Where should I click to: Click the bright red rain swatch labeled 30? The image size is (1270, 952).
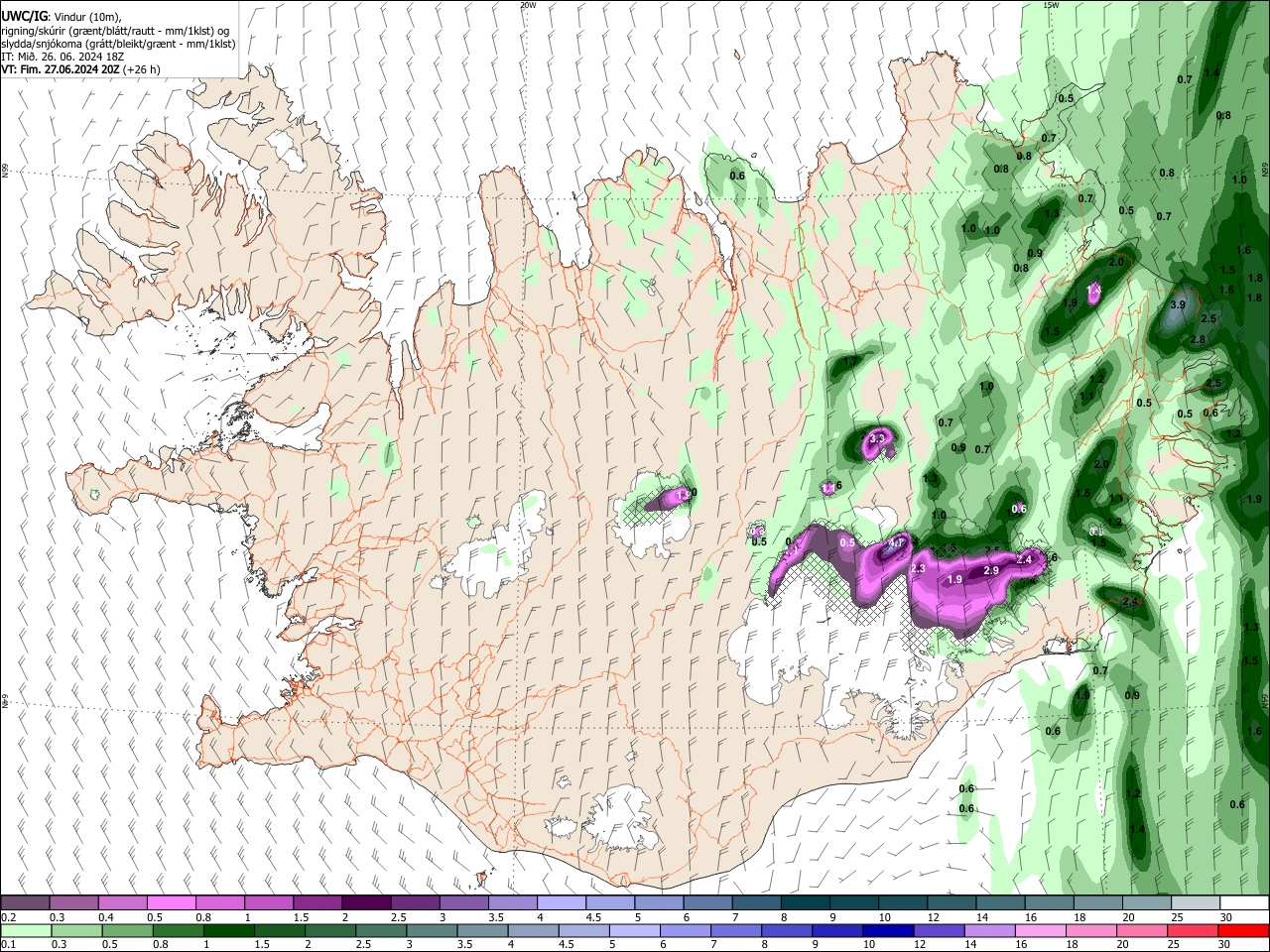pos(1243,931)
